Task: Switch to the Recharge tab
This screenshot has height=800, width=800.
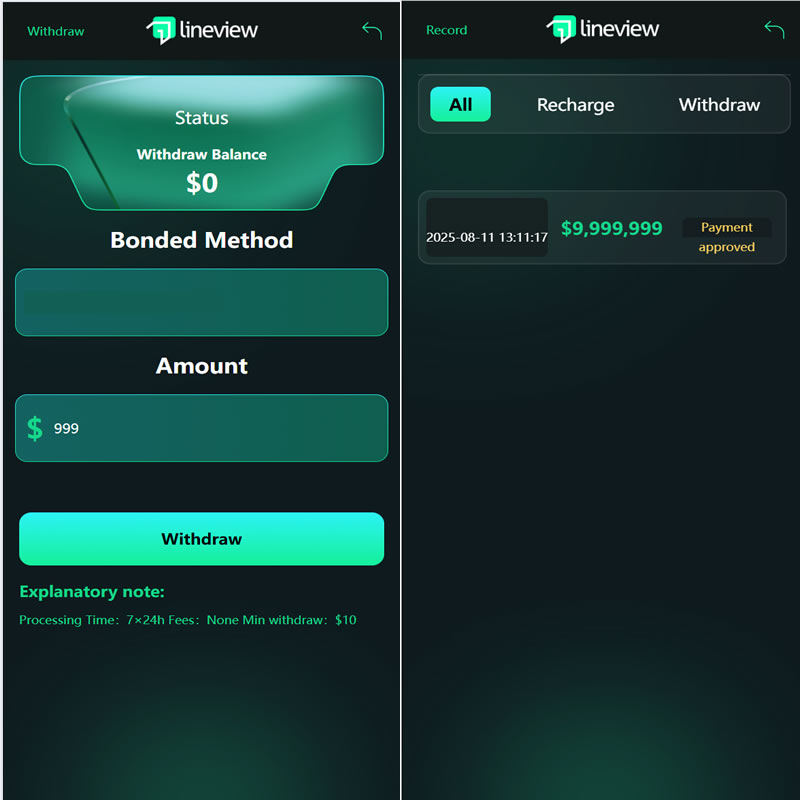Action: pyautogui.click(x=576, y=105)
